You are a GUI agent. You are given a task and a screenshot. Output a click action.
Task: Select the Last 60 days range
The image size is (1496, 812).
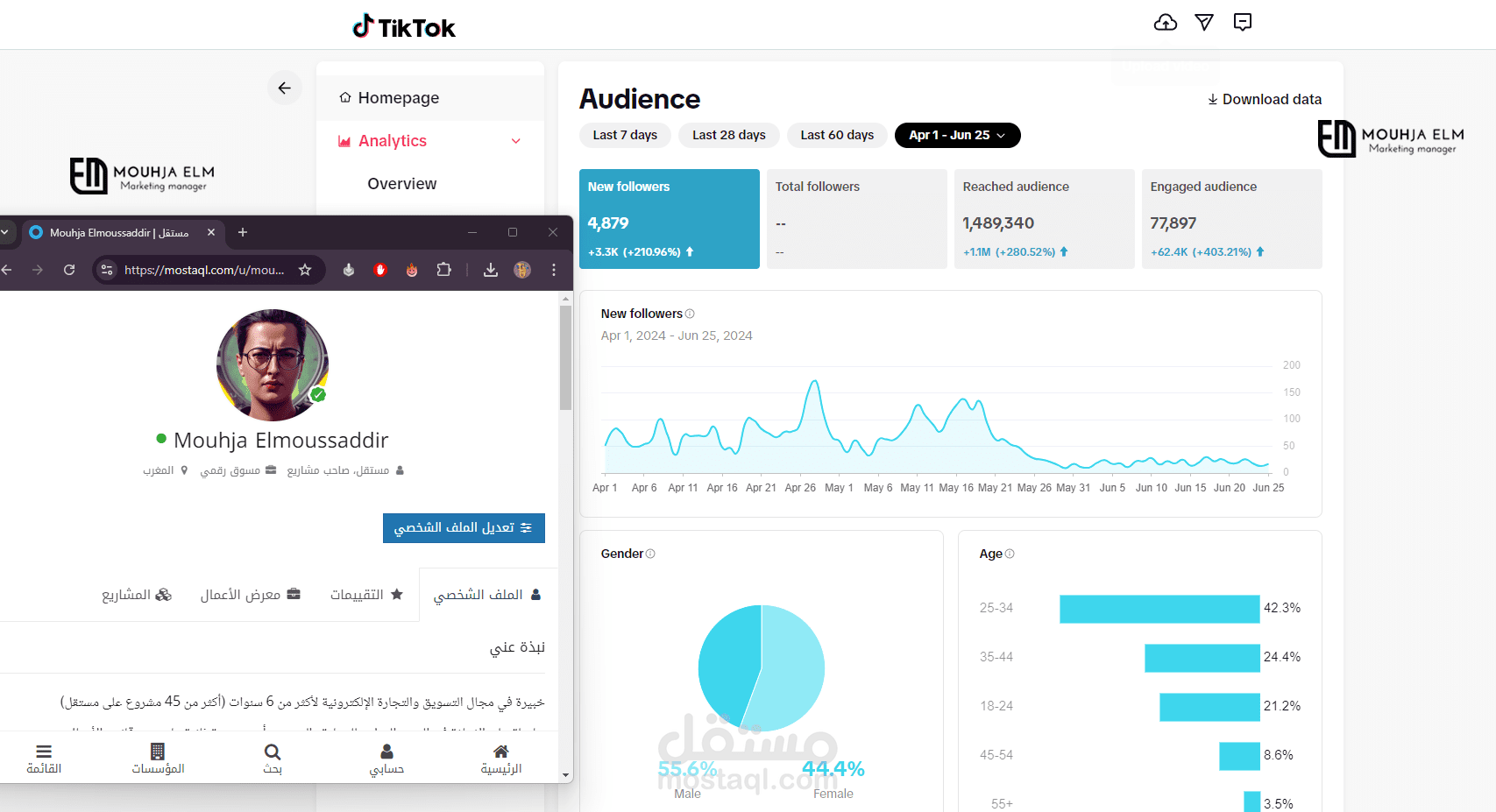point(837,135)
